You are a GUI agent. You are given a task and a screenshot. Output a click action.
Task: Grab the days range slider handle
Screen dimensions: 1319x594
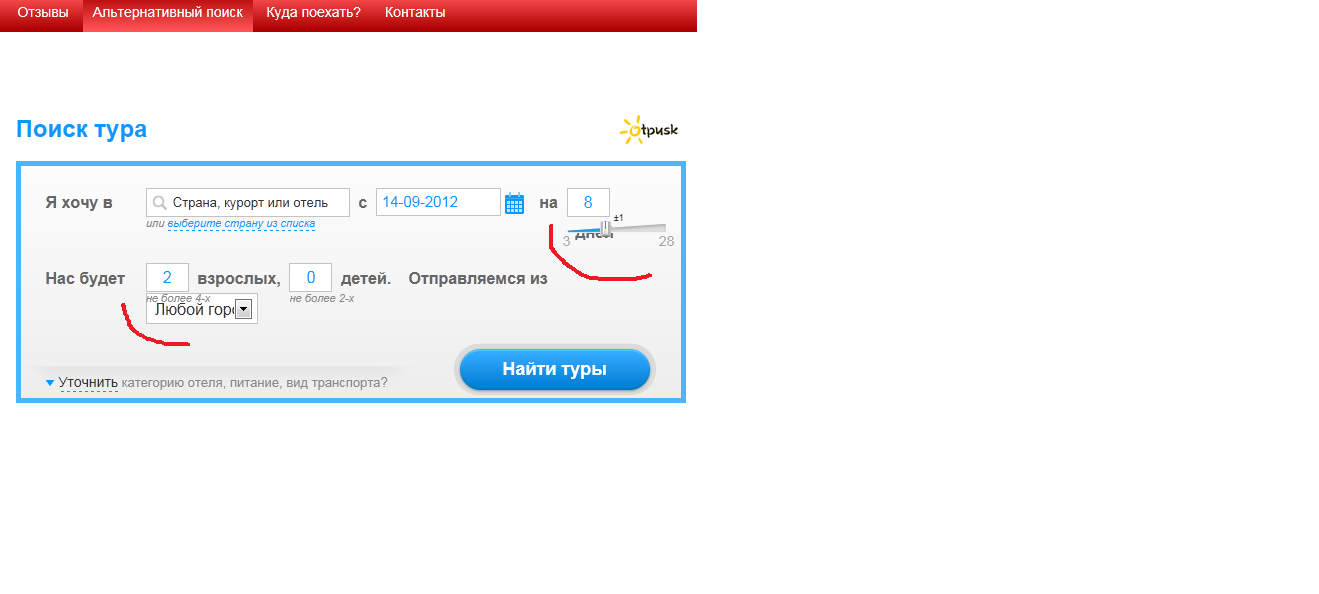[x=606, y=228]
